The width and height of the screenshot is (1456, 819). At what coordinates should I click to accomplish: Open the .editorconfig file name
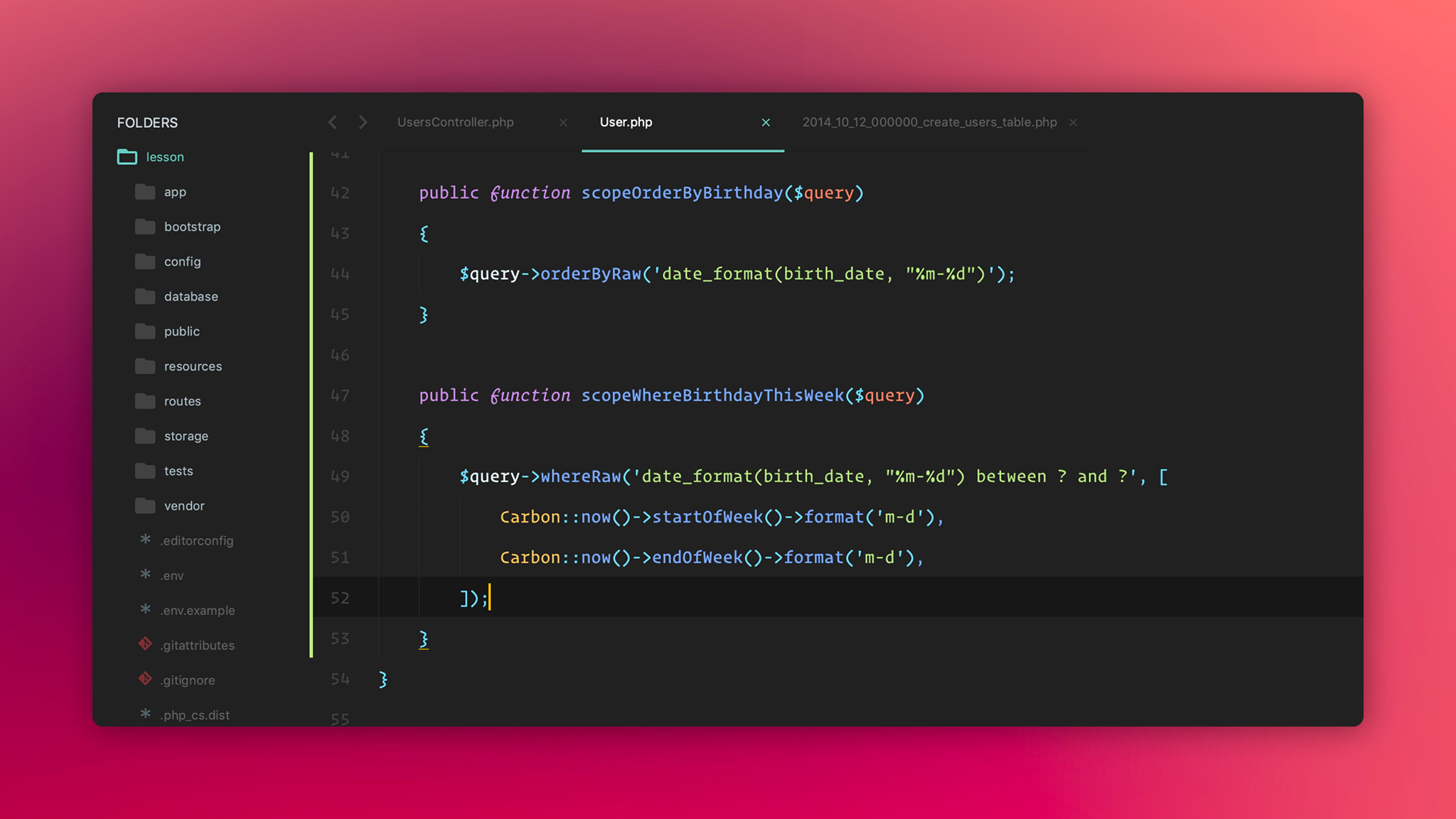point(196,540)
